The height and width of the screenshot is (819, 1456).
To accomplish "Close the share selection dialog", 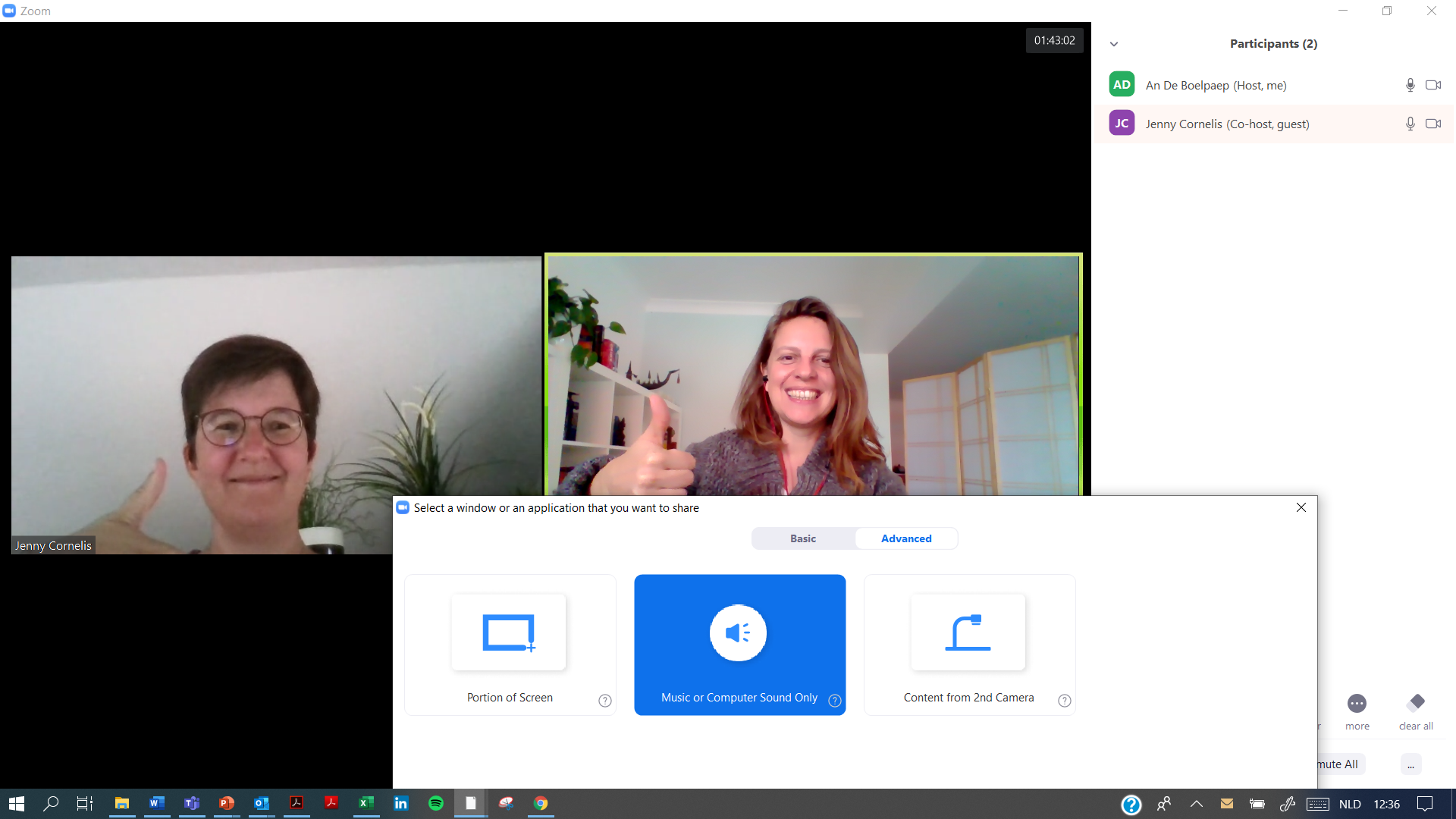I will tap(1301, 507).
